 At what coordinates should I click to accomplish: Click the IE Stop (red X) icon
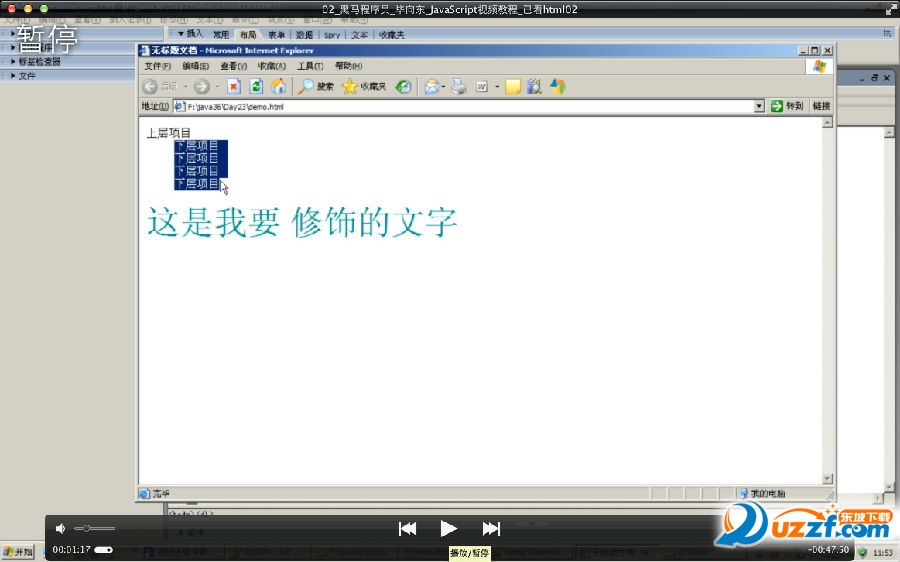(234, 87)
